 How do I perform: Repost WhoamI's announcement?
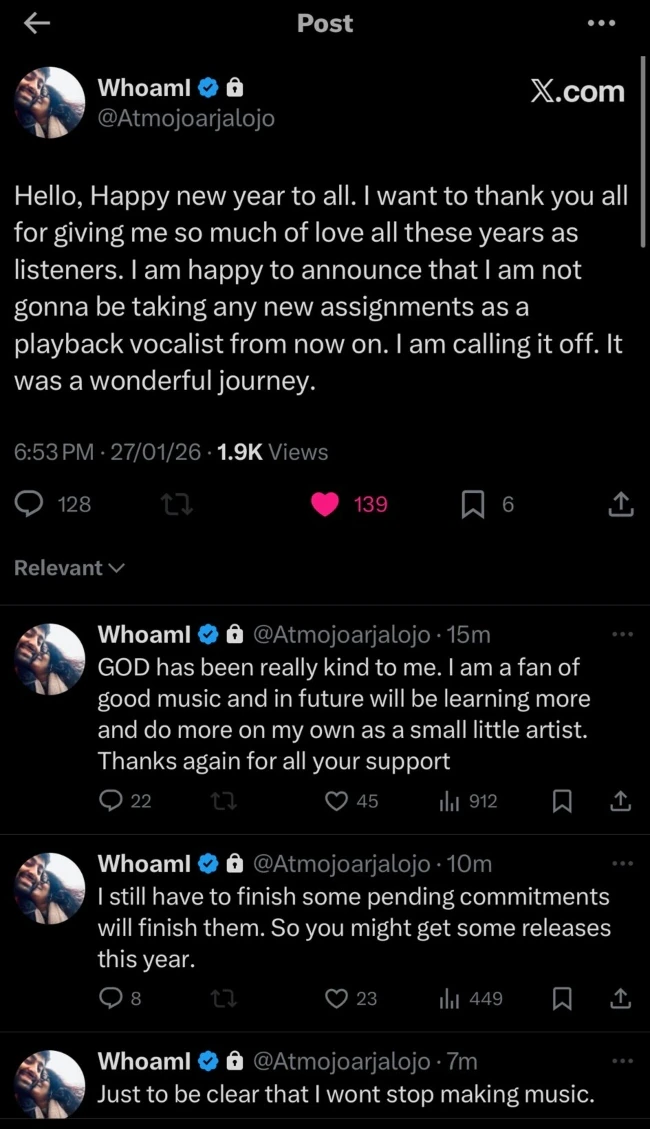click(x=176, y=504)
